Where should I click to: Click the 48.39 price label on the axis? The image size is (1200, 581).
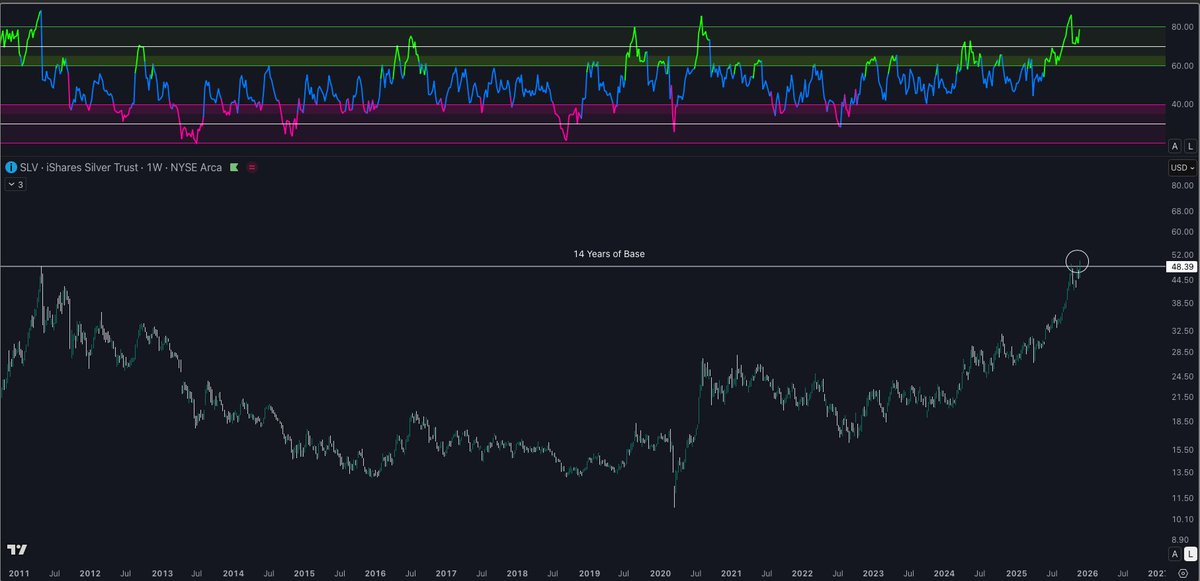[1181, 267]
